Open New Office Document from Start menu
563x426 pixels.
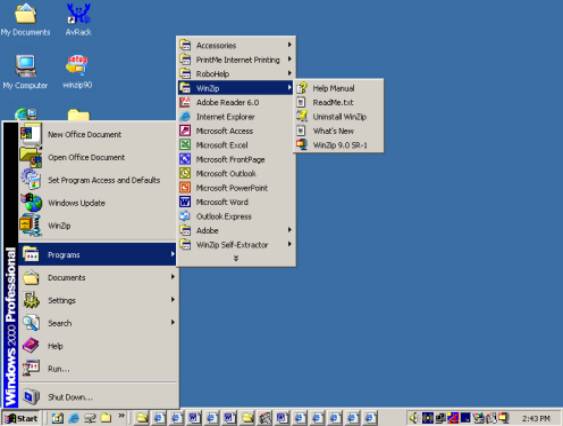(x=98, y=134)
